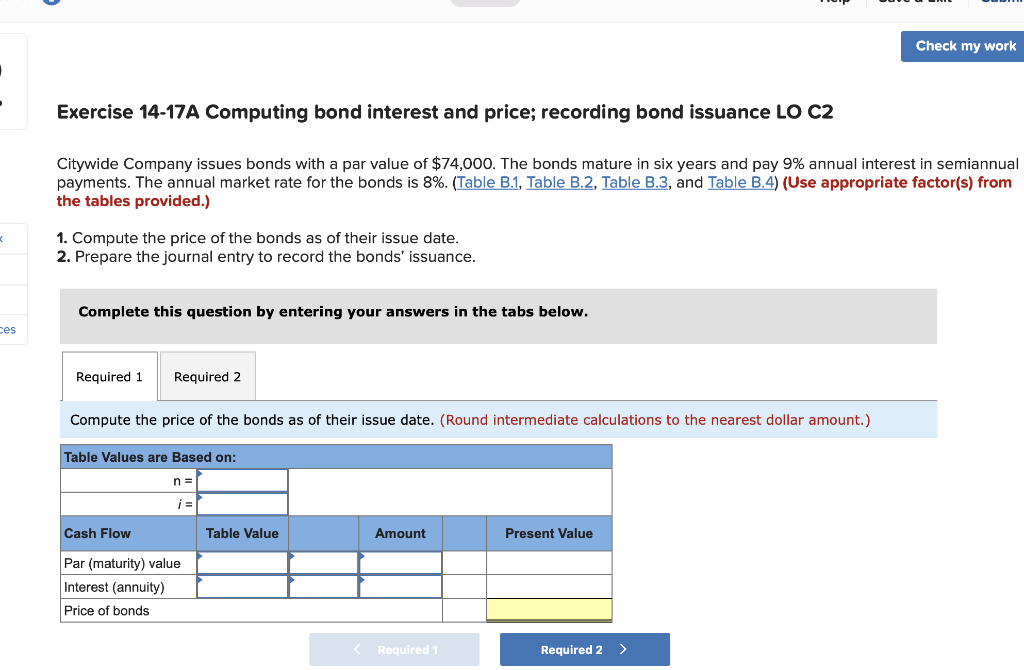This screenshot has height=670, width=1024.
Task: Click the Check my work button
Action: pyautogui.click(x=961, y=45)
